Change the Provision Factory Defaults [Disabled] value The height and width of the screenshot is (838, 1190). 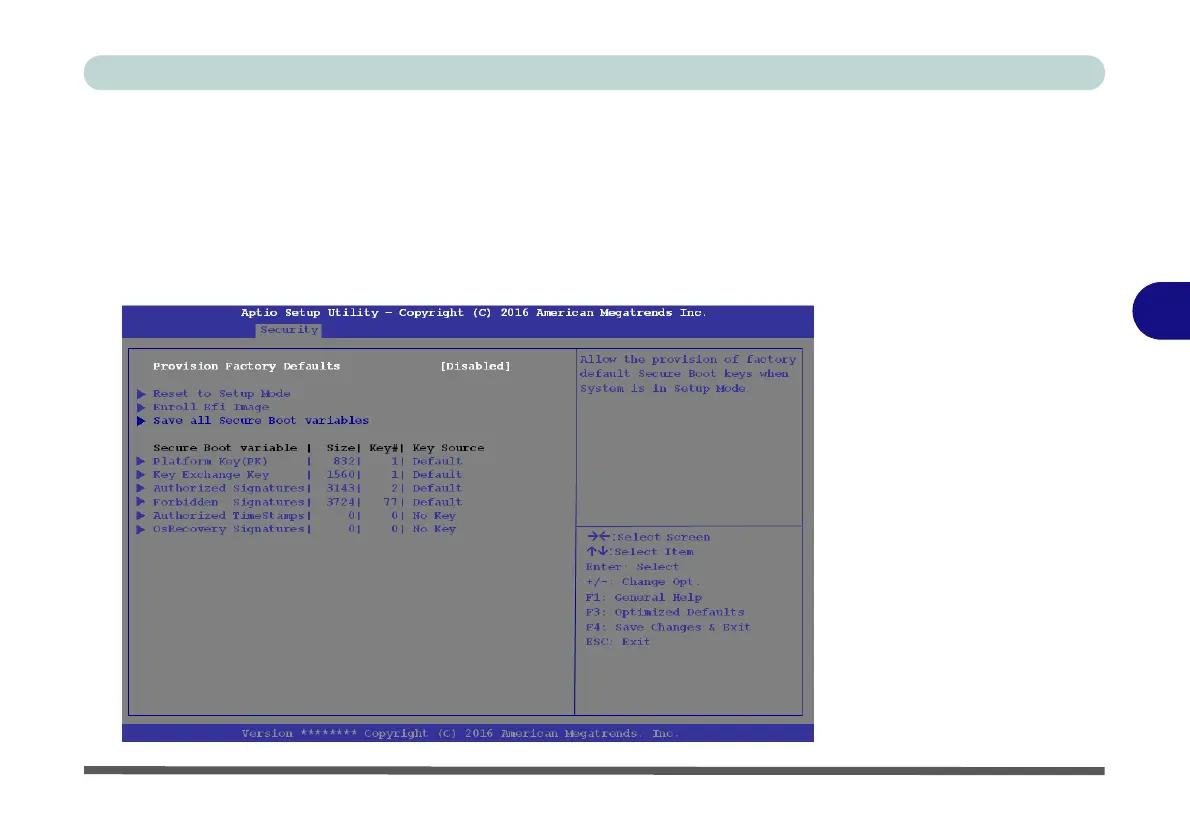tap(475, 366)
